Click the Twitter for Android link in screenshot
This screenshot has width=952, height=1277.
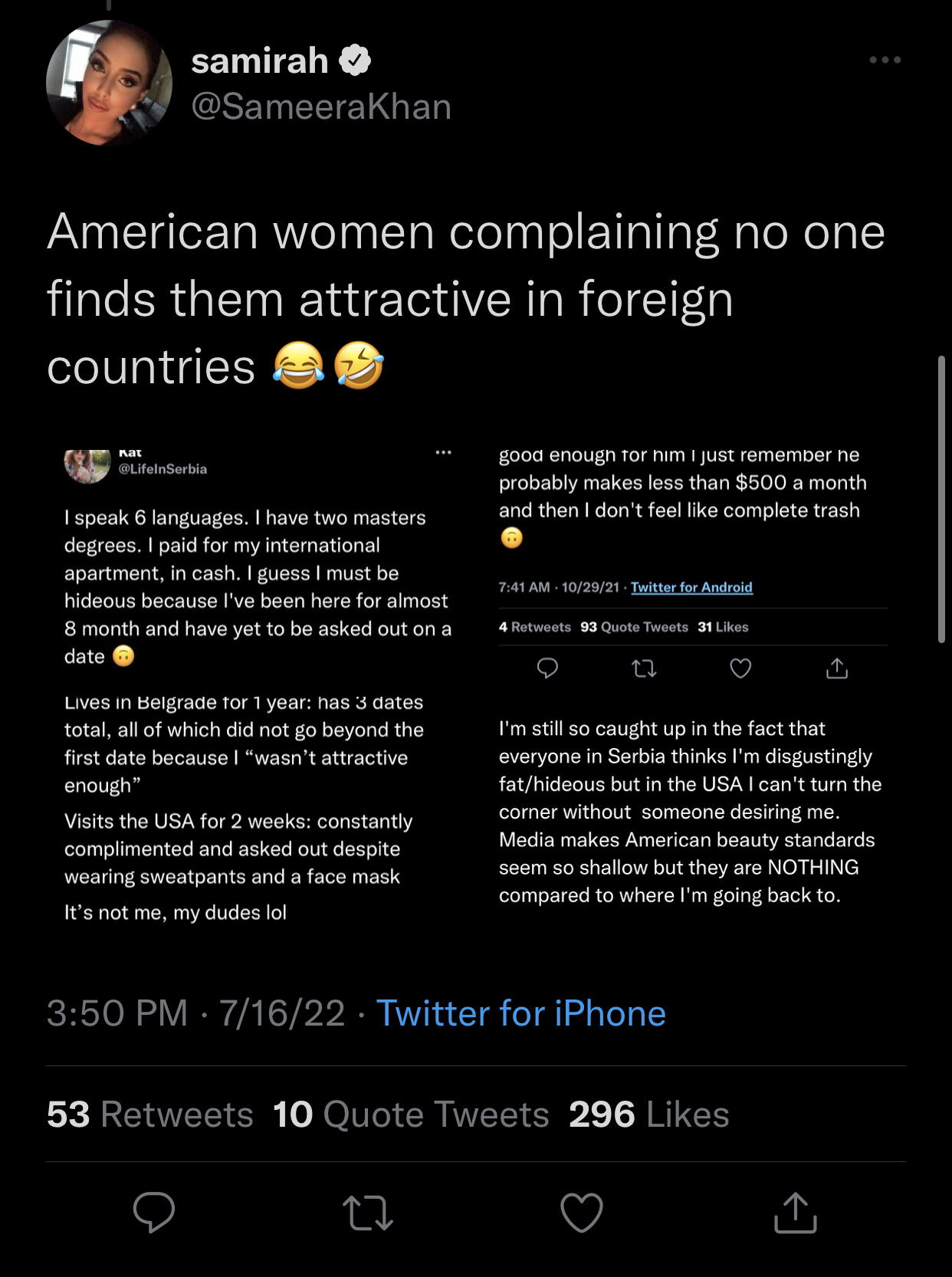tap(691, 587)
